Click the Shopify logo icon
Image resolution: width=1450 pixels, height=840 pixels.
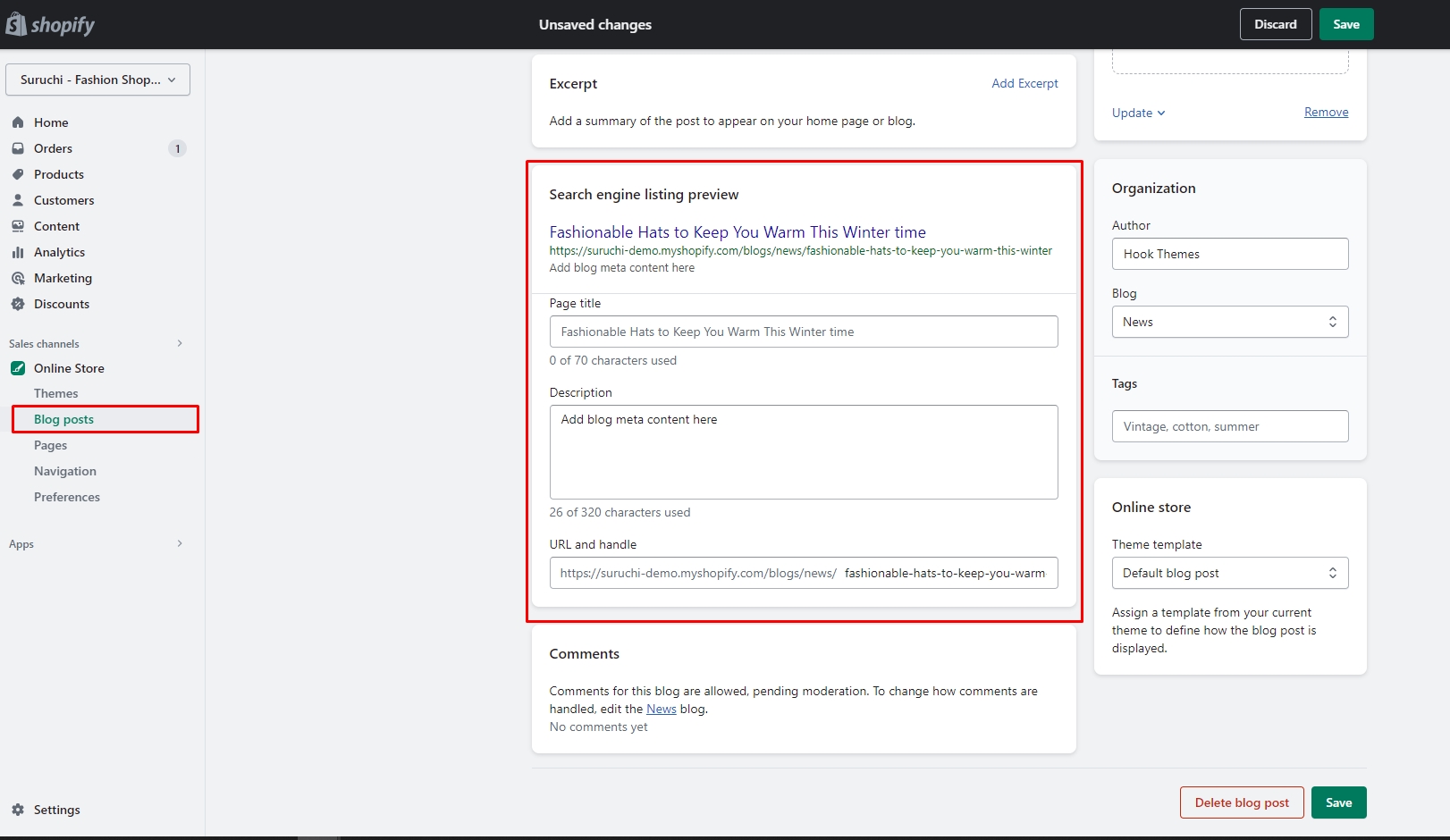16,24
